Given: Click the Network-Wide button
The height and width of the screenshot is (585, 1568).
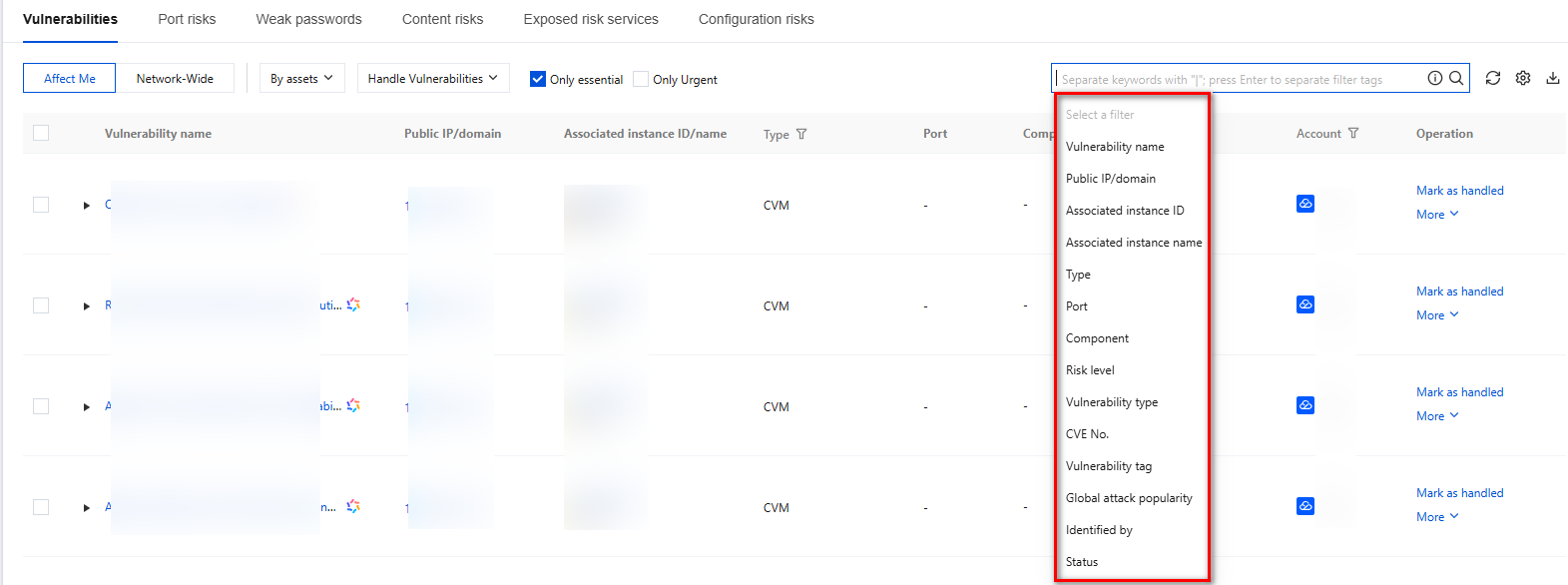Looking at the screenshot, I should pos(175,78).
